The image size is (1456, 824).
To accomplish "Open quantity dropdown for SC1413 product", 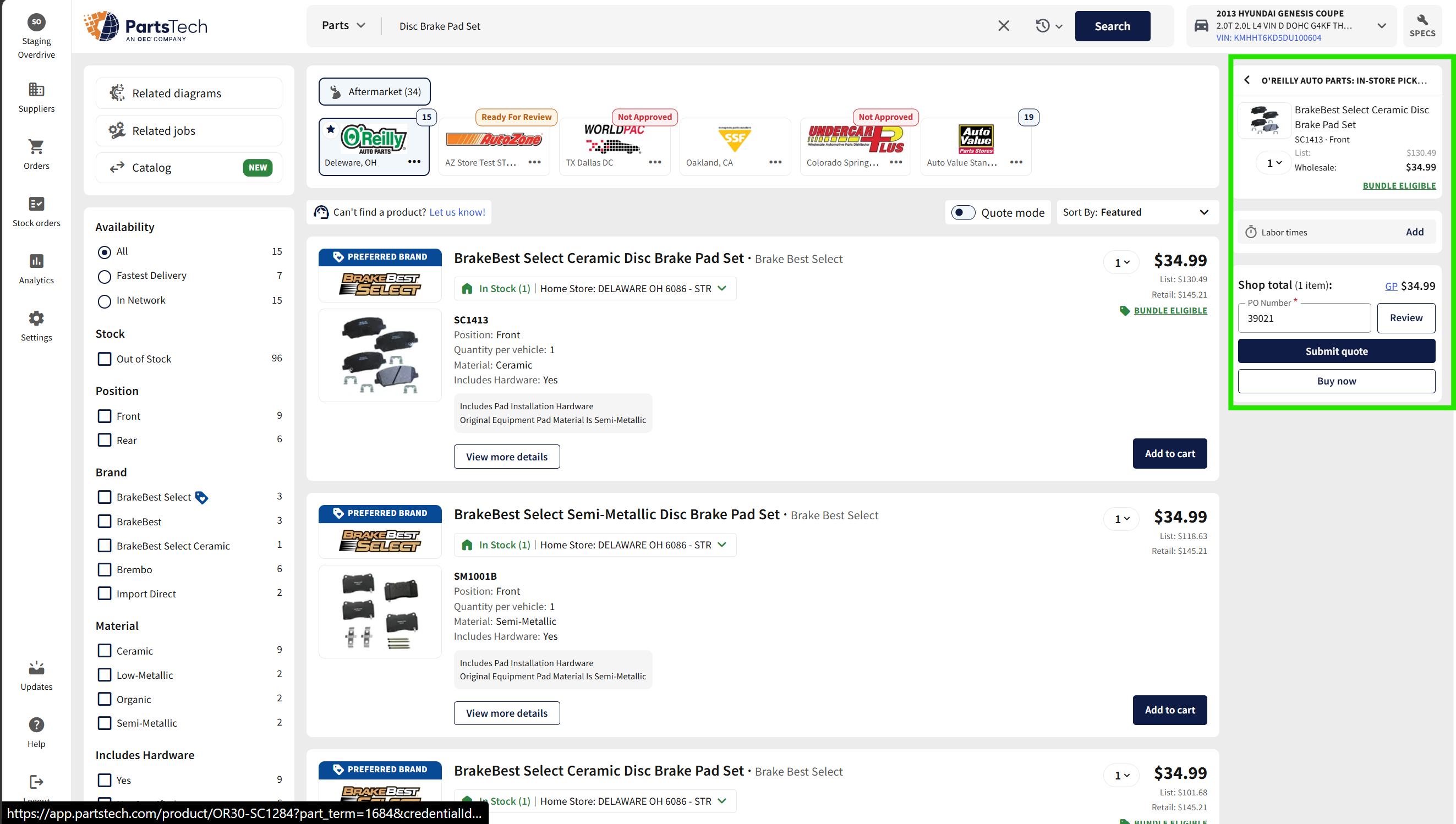I will point(1122,262).
